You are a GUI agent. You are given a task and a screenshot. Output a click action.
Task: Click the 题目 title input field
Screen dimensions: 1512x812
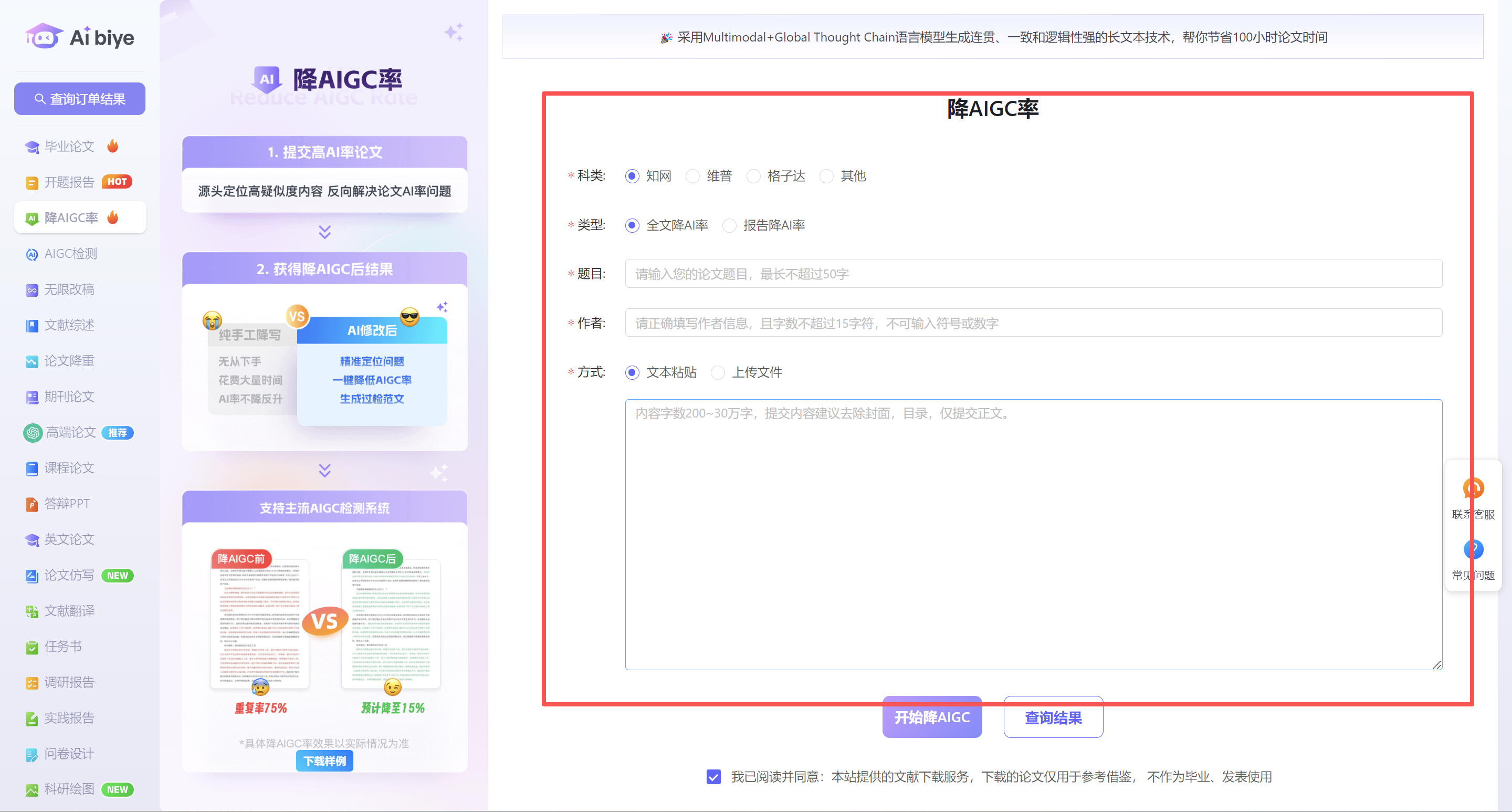click(x=1033, y=274)
